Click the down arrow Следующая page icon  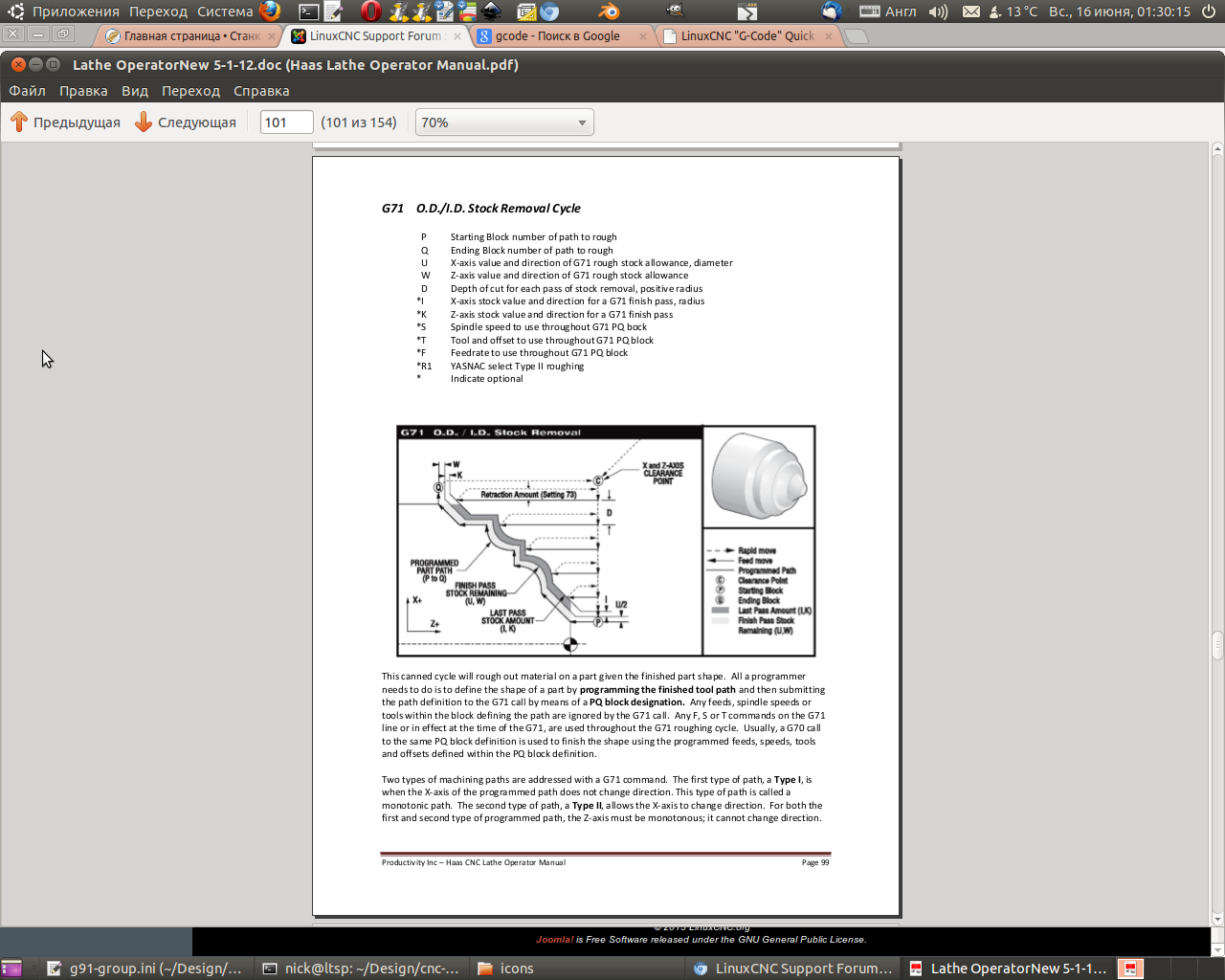coord(144,122)
